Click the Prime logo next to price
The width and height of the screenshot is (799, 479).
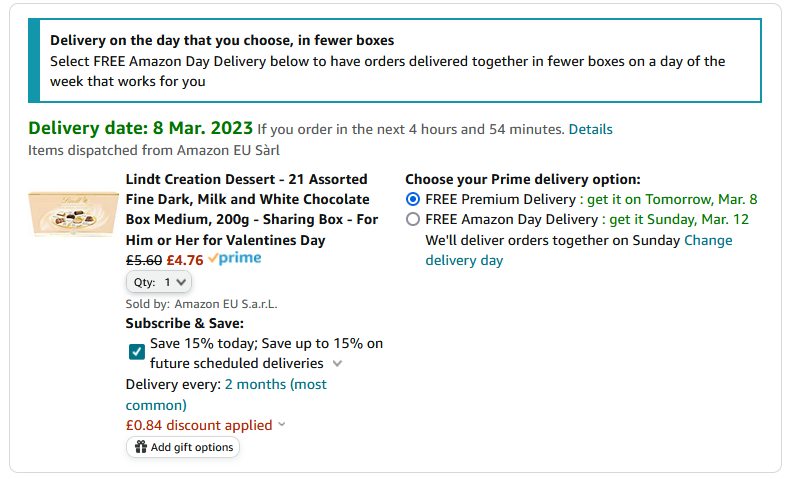coord(235,258)
